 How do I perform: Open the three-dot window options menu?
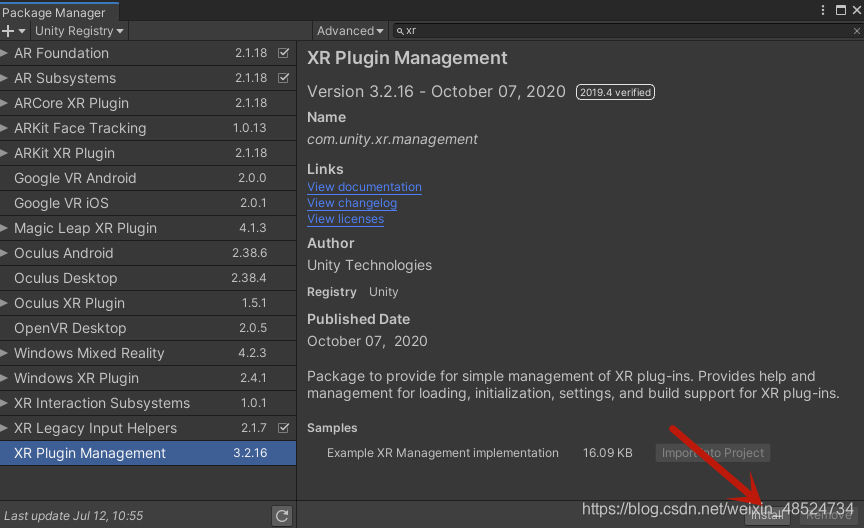(823, 10)
